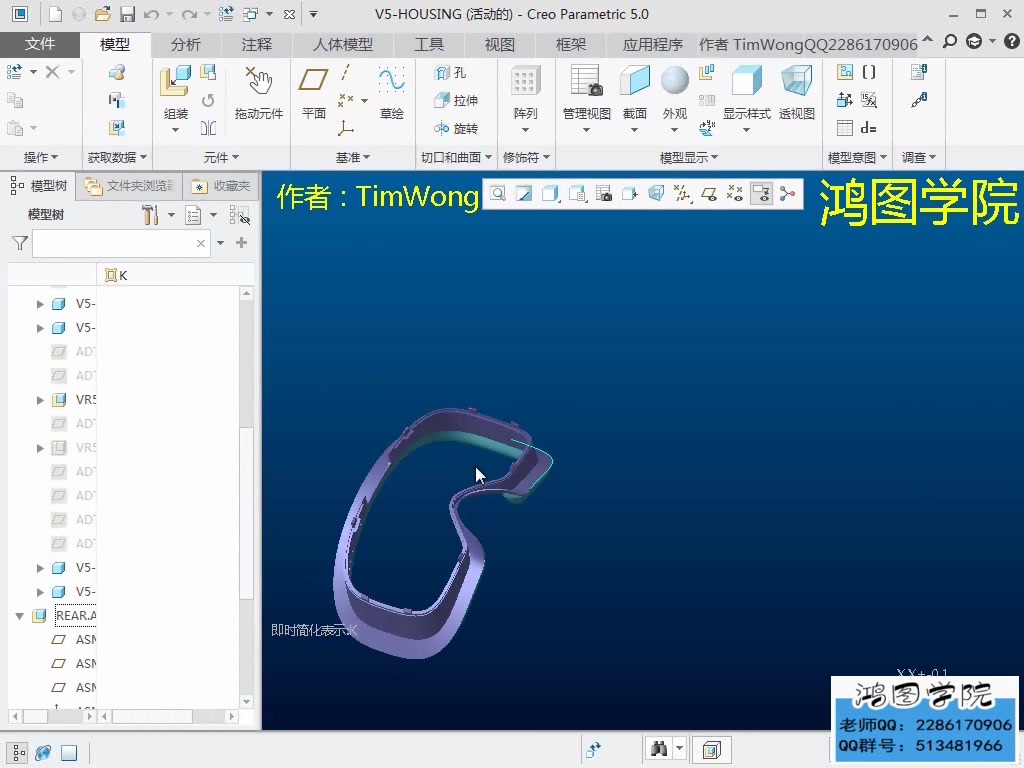Screen dimensions: 1024x768
Task: Collapse the REAR.A assembly node
Action: (x=20, y=616)
